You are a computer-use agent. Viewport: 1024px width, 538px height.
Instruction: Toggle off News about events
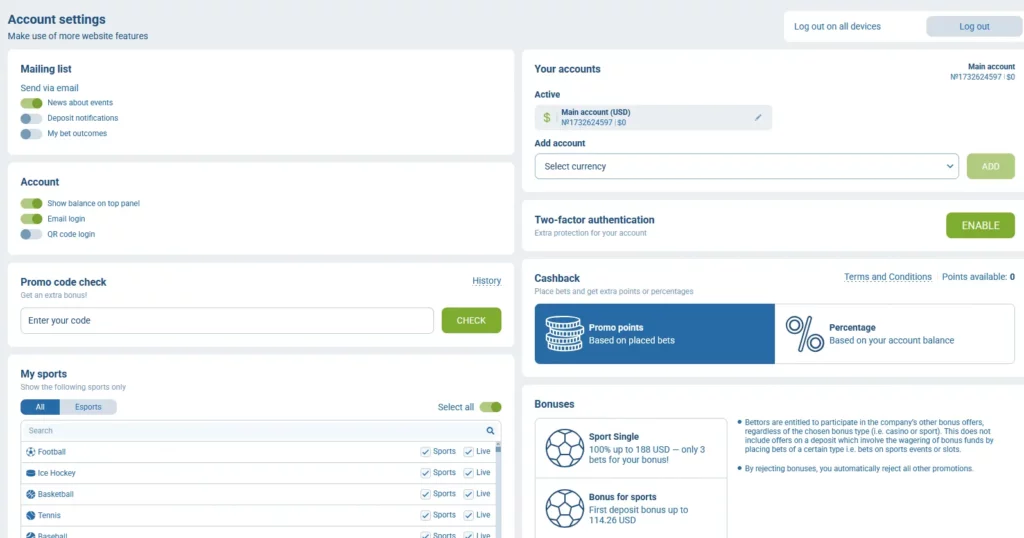point(31,103)
